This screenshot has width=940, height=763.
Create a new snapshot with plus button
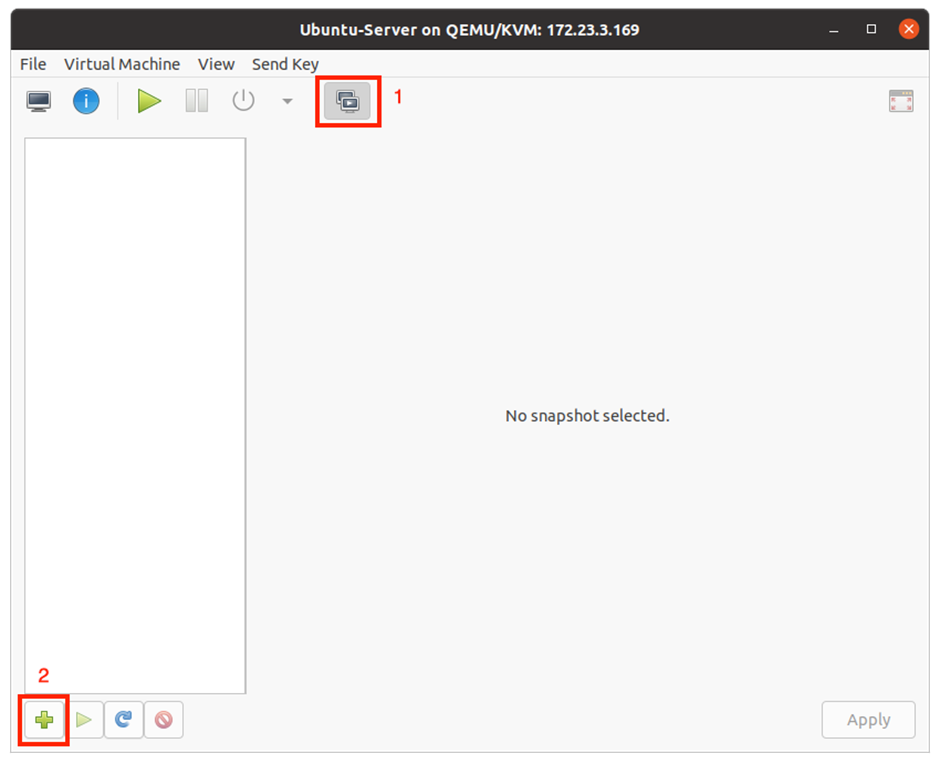coord(44,719)
